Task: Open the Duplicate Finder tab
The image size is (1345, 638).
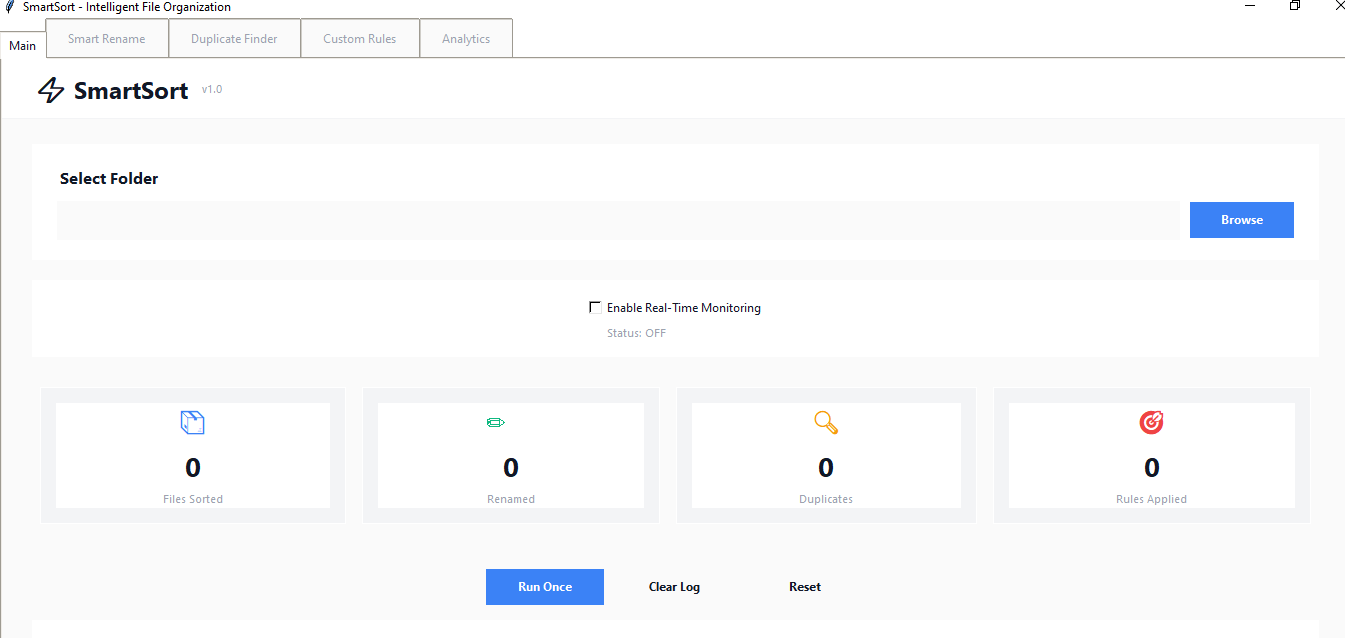Action: [x=234, y=39]
